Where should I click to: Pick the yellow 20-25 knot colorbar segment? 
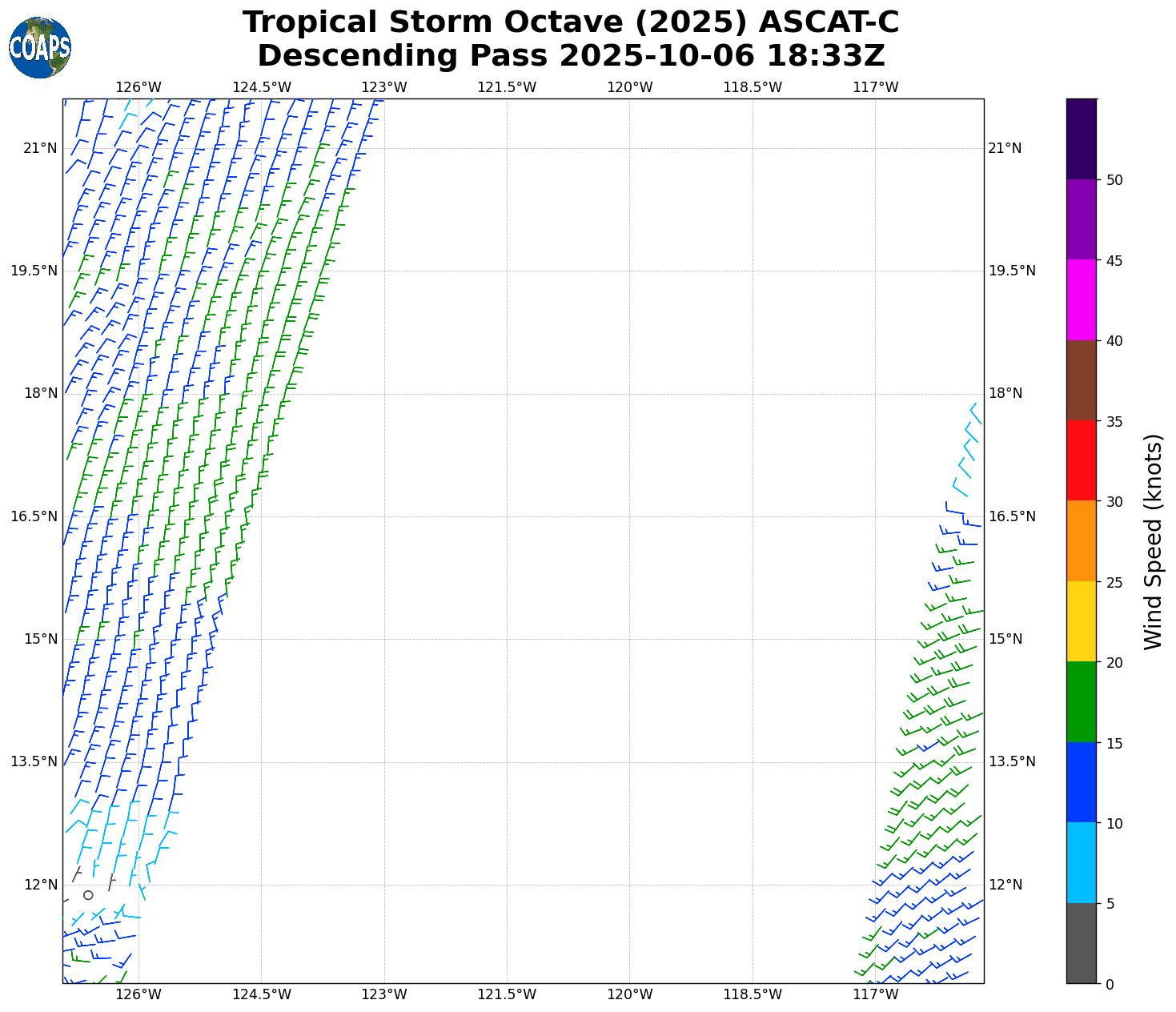pos(1081,621)
